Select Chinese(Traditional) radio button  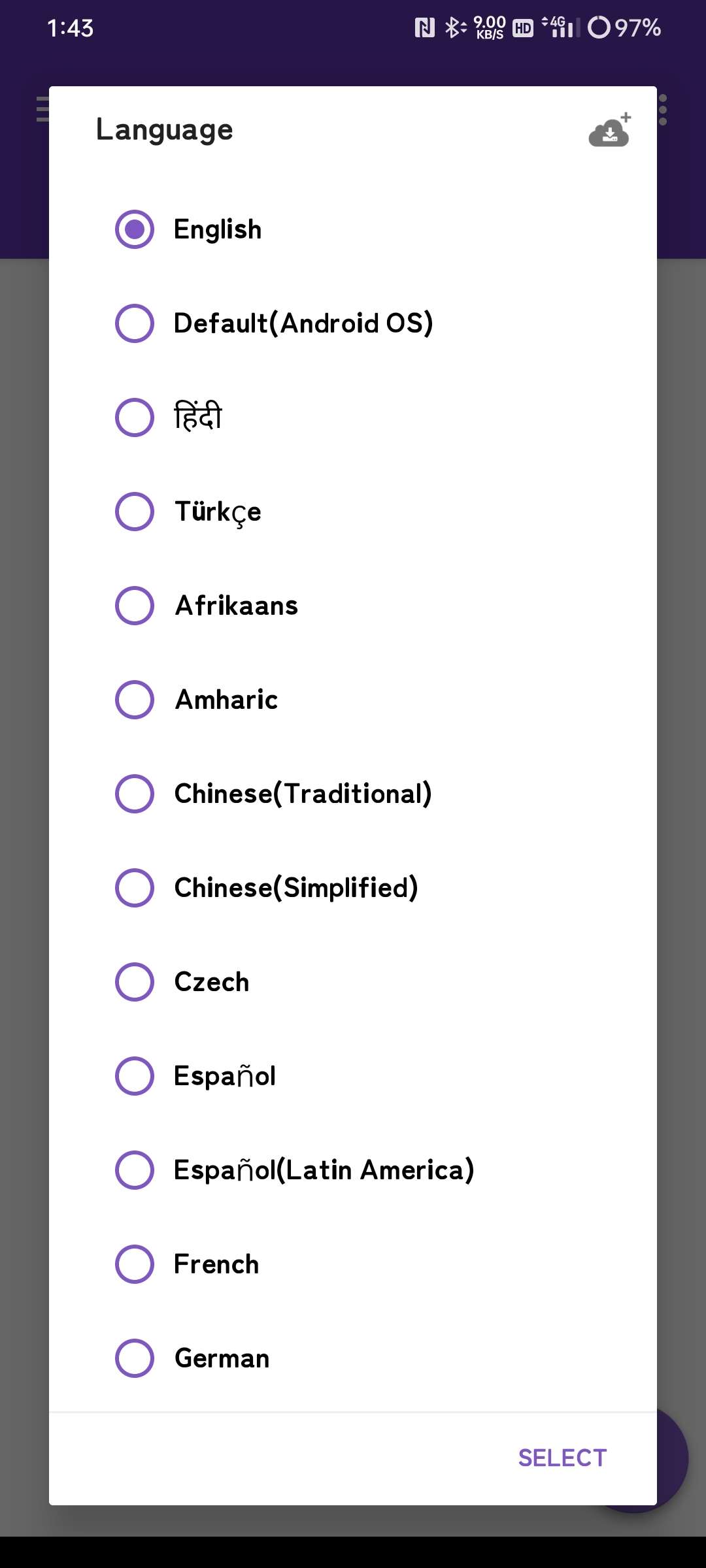[135, 794]
